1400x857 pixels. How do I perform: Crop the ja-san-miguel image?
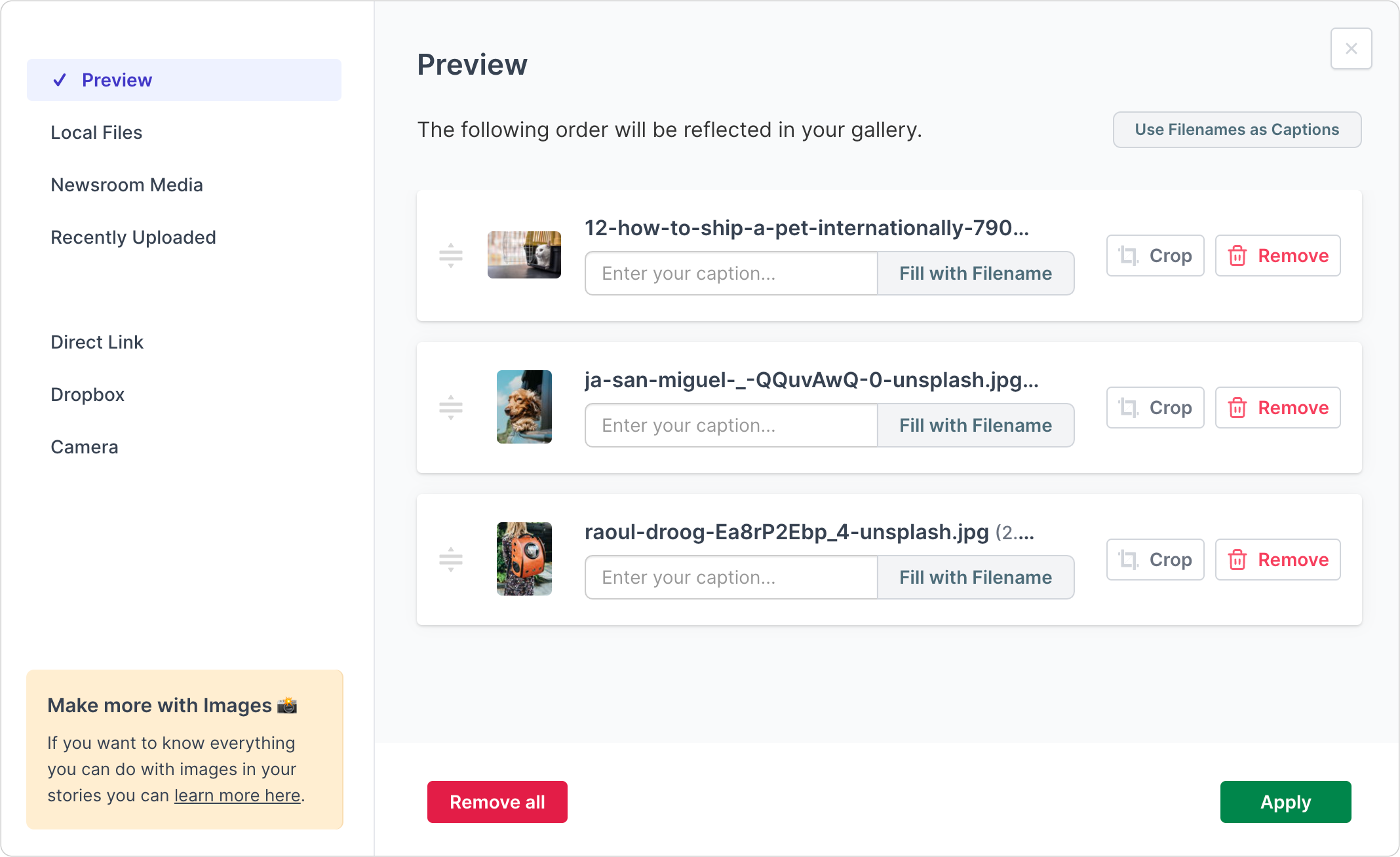(x=1155, y=408)
